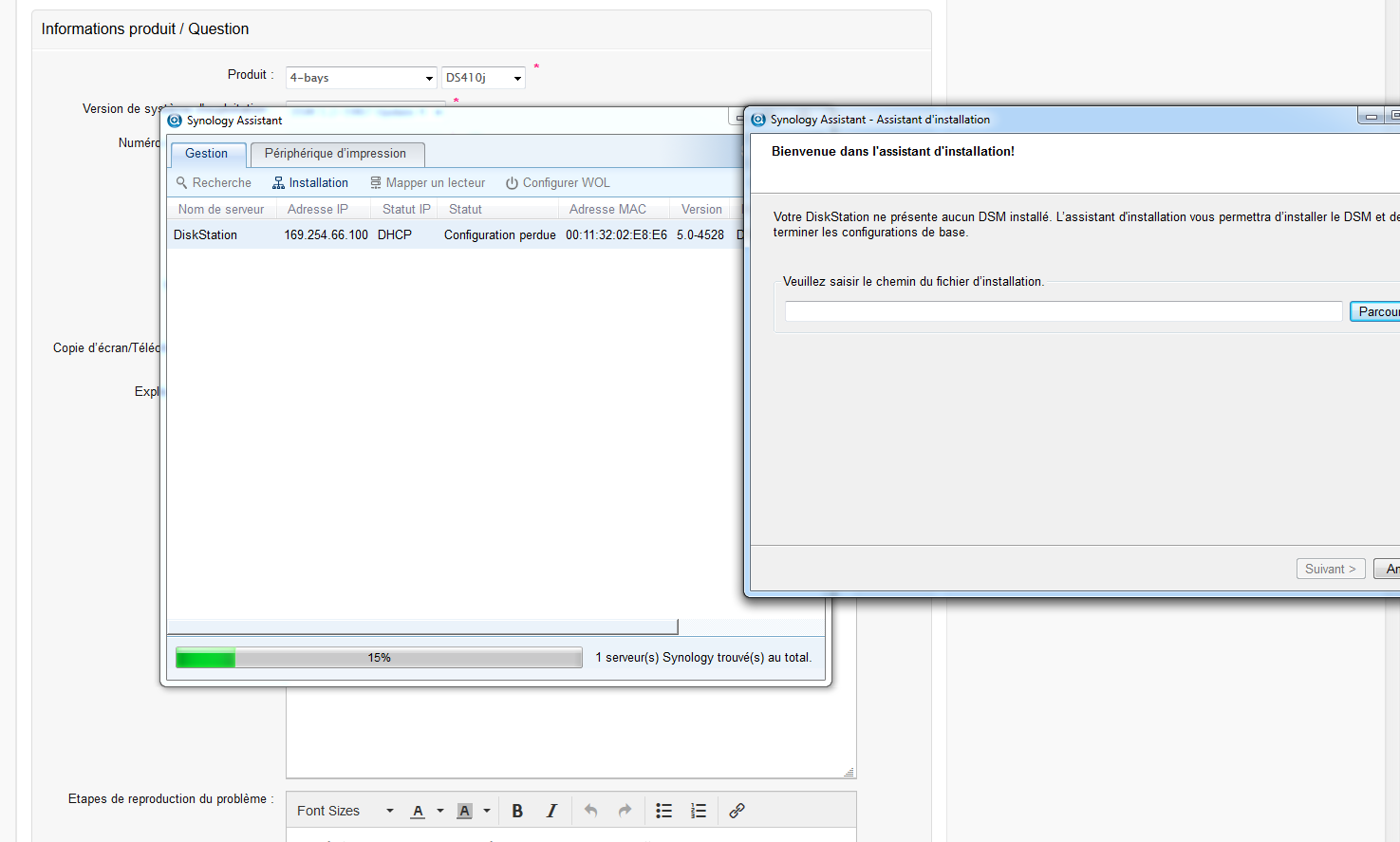Click the DHCP status cell
This screenshot has height=842, width=1400.
(395, 234)
